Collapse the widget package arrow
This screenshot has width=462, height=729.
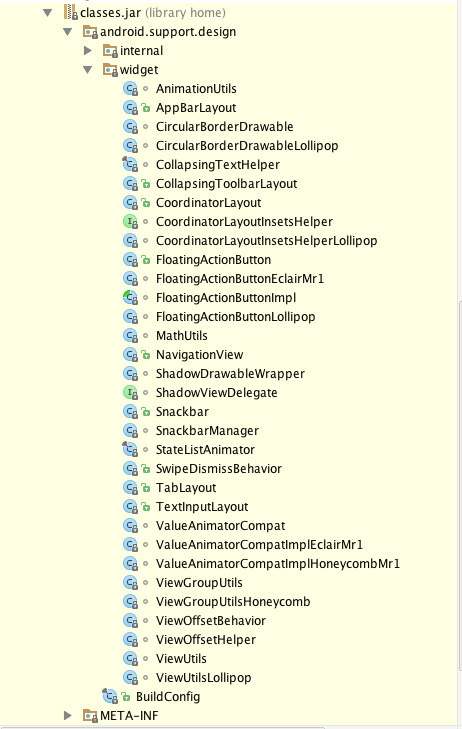point(87,70)
